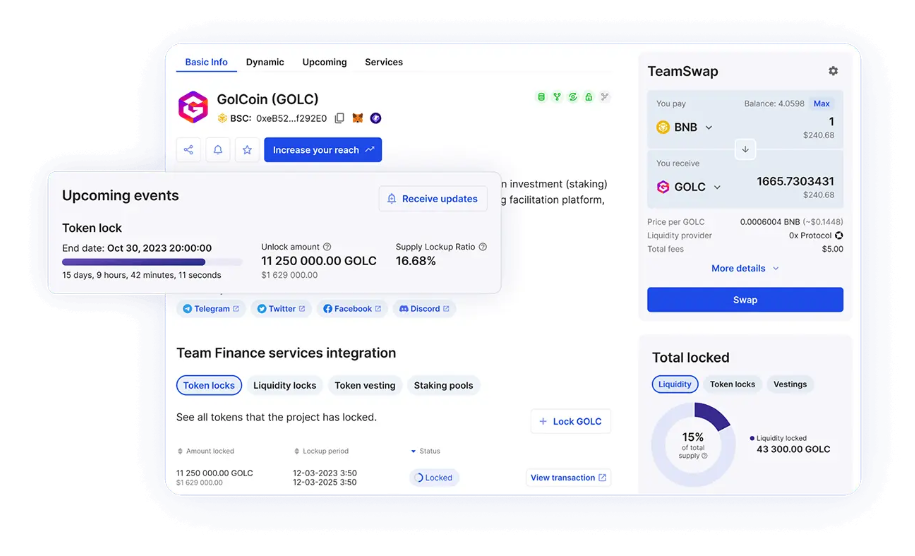Click the Unlock amount help icon
Viewport: 915px width, 556px height.
click(327, 247)
